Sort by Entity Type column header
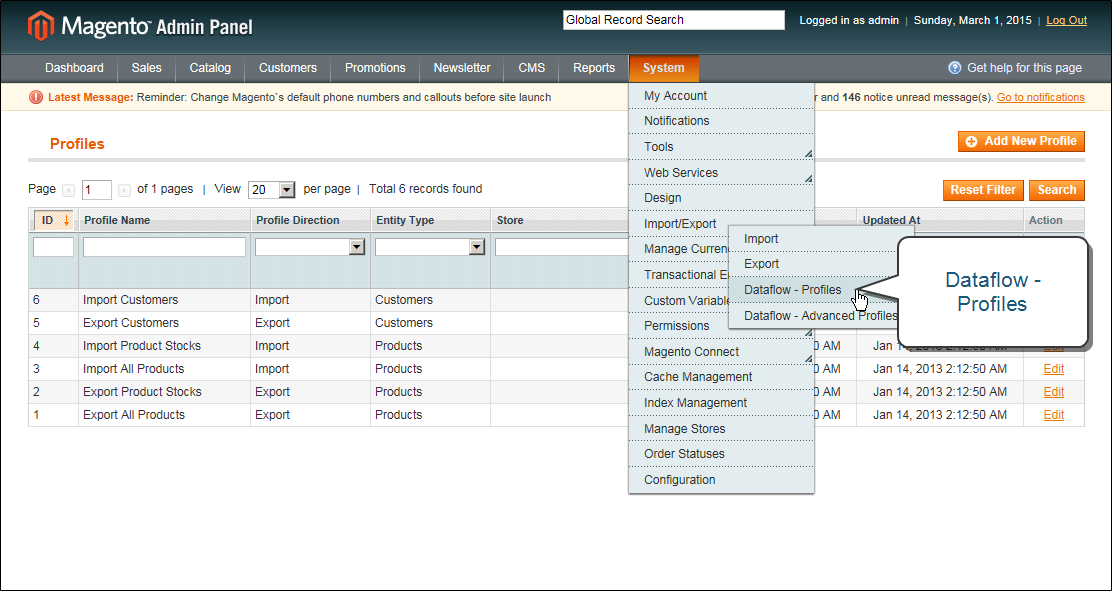The height and width of the screenshot is (591, 1112). tap(405, 221)
